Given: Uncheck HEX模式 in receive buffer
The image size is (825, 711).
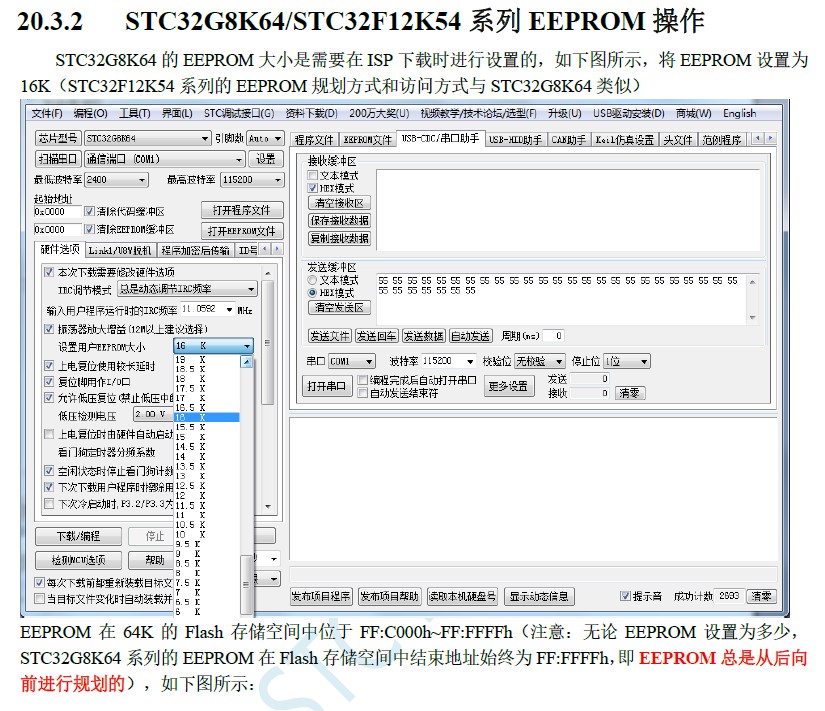Looking at the screenshot, I should pos(313,188).
